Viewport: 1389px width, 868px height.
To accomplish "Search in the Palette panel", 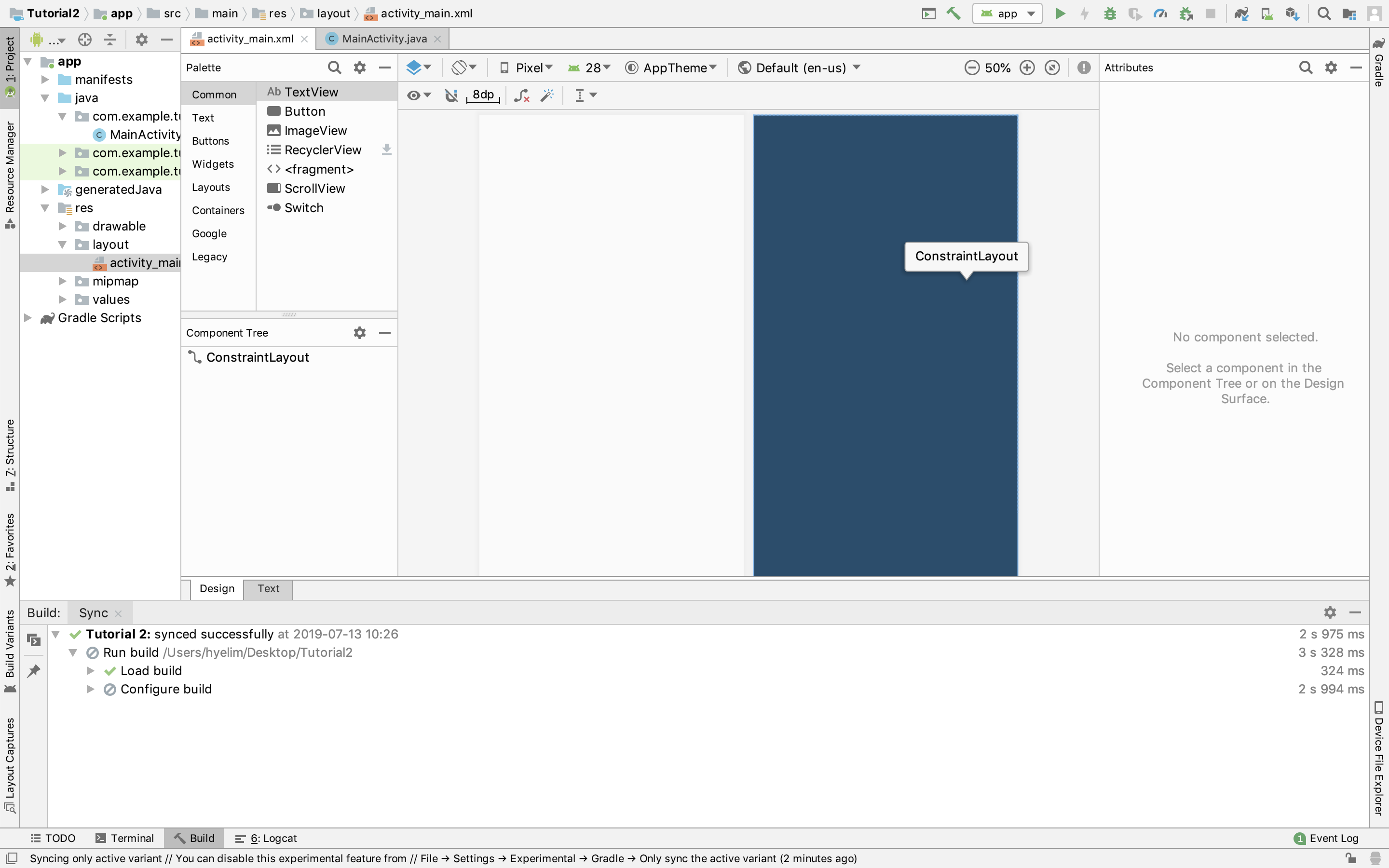I will [x=334, y=68].
